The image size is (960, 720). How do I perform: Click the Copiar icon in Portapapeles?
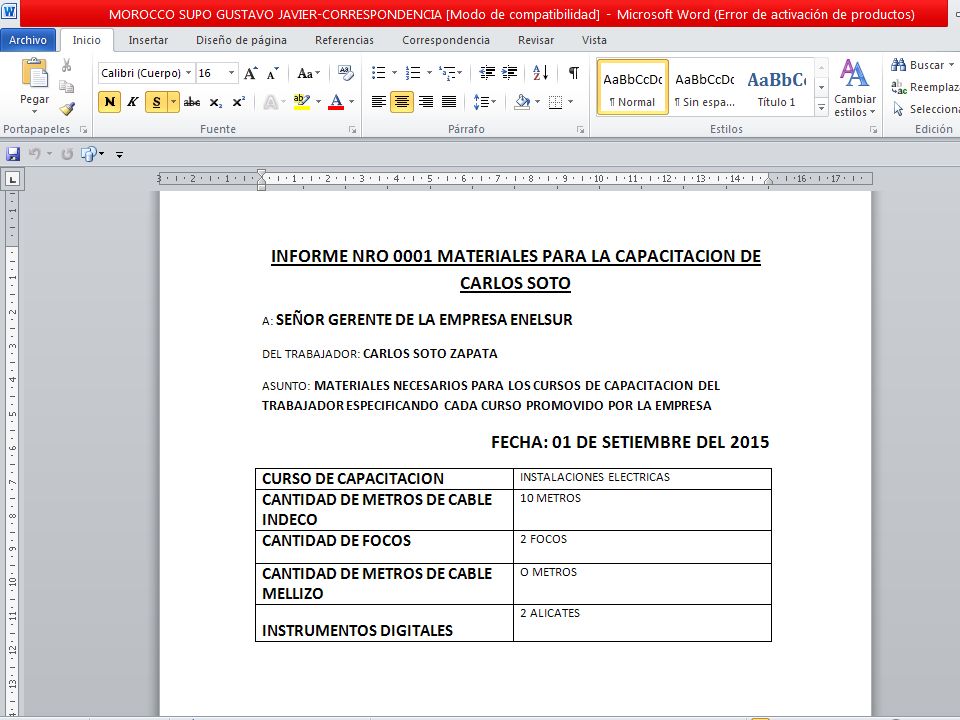pyautogui.click(x=67, y=86)
